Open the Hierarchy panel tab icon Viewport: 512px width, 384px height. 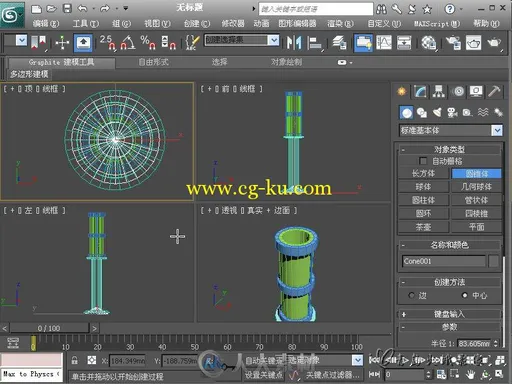click(439, 91)
